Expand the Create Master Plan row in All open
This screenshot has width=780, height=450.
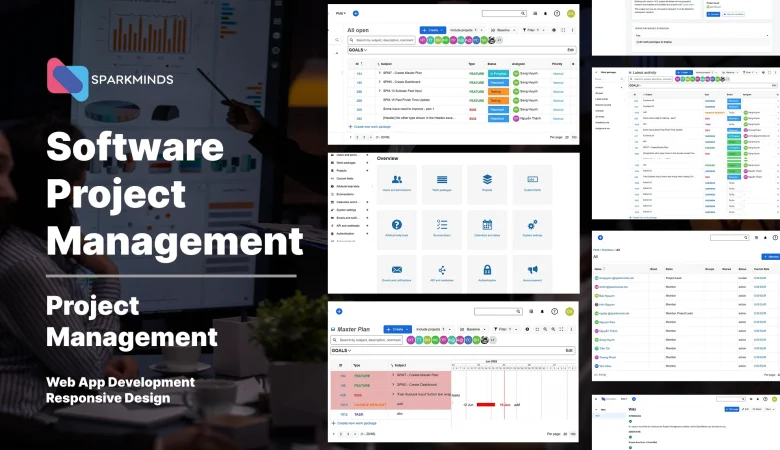pyautogui.click(x=380, y=73)
